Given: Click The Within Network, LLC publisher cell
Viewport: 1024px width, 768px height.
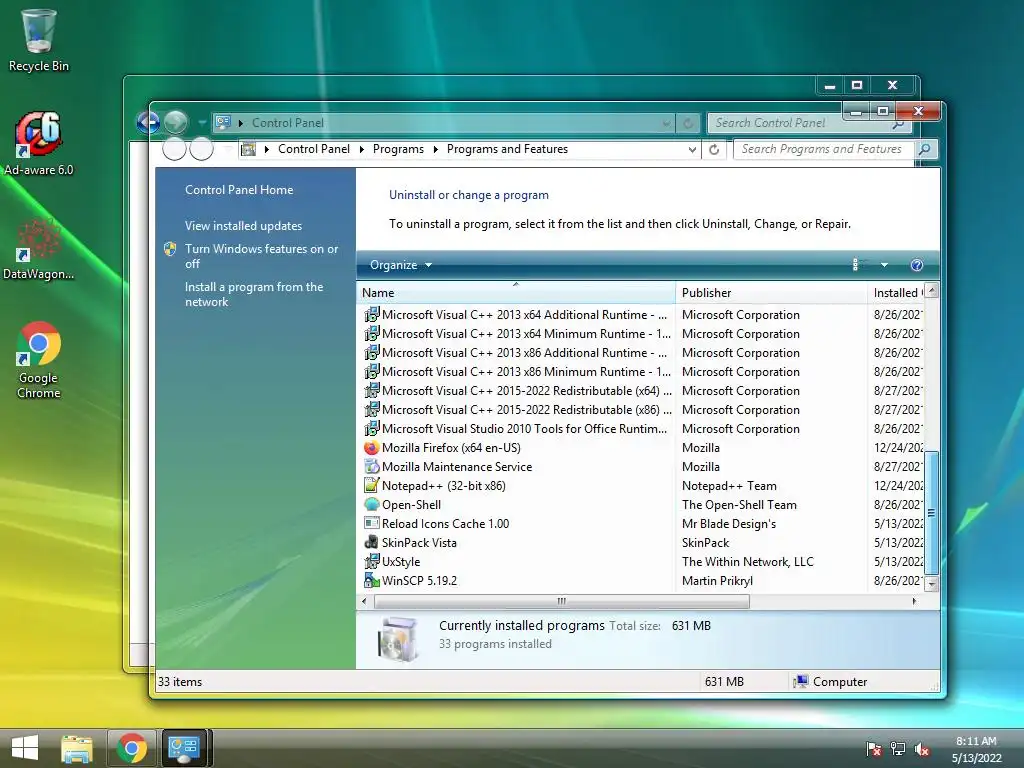Looking at the screenshot, I should click(748, 561).
